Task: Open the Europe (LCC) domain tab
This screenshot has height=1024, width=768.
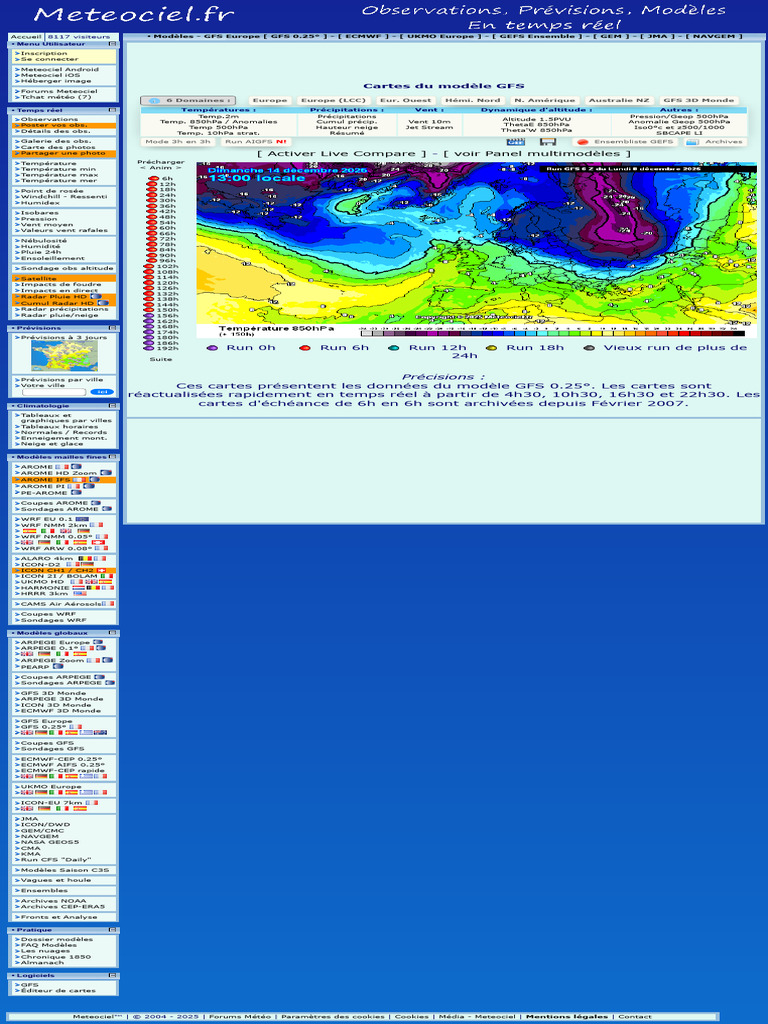Action: click(x=333, y=101)
